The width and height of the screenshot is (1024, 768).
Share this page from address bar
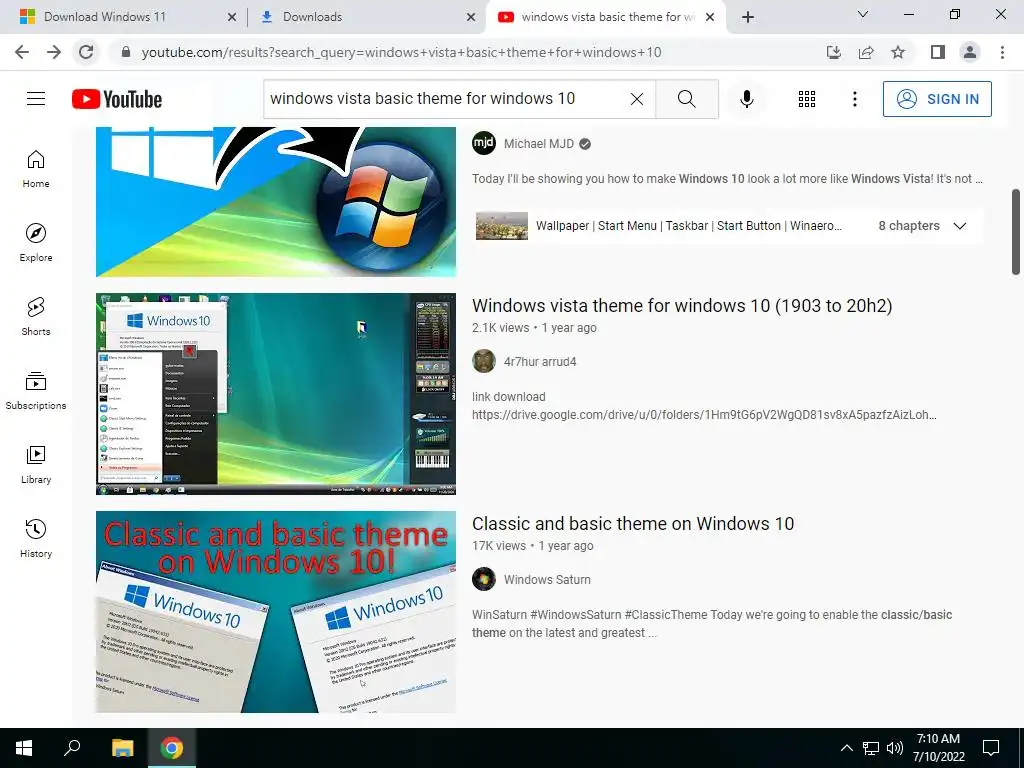click(x=866, y=52)
